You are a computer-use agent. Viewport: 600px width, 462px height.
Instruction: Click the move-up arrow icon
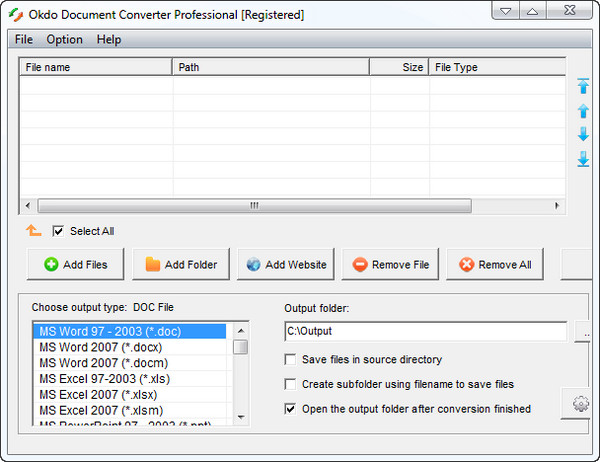[x=583, y=111]
